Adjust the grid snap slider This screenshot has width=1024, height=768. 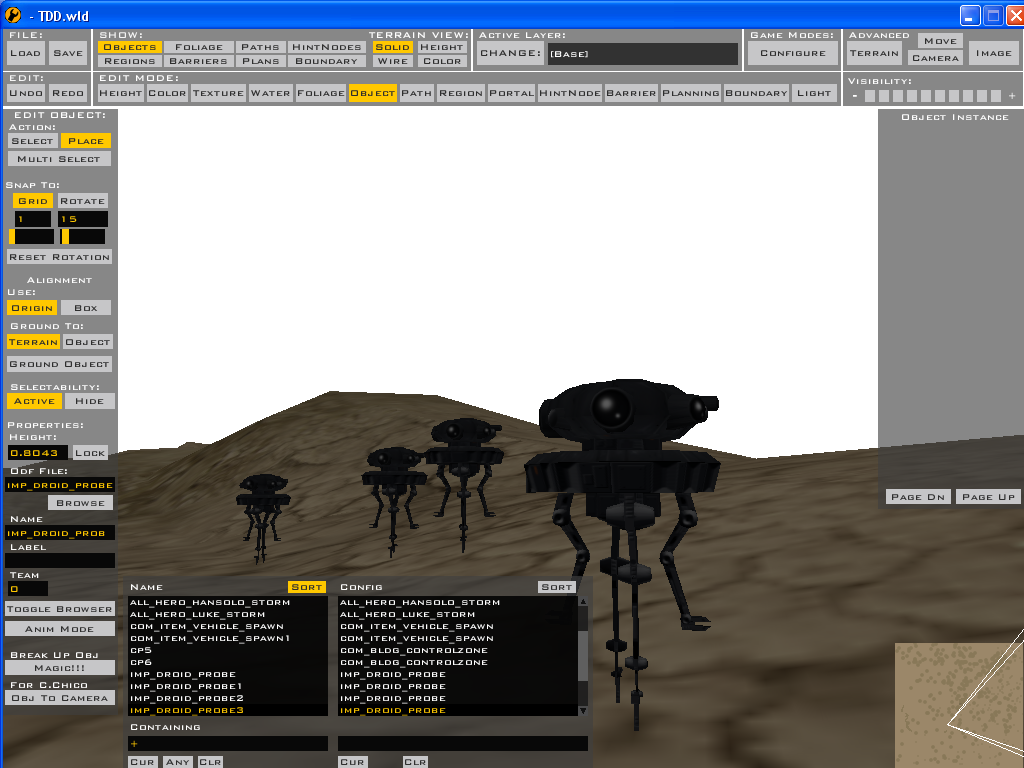tap(31, 236)
